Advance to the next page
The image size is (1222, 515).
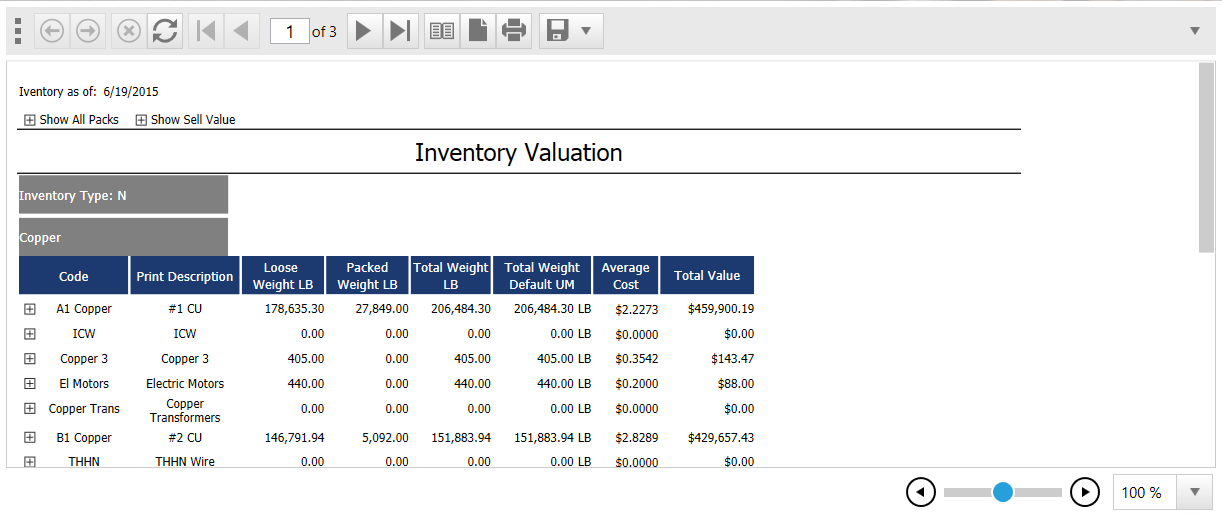coord(363,31)
